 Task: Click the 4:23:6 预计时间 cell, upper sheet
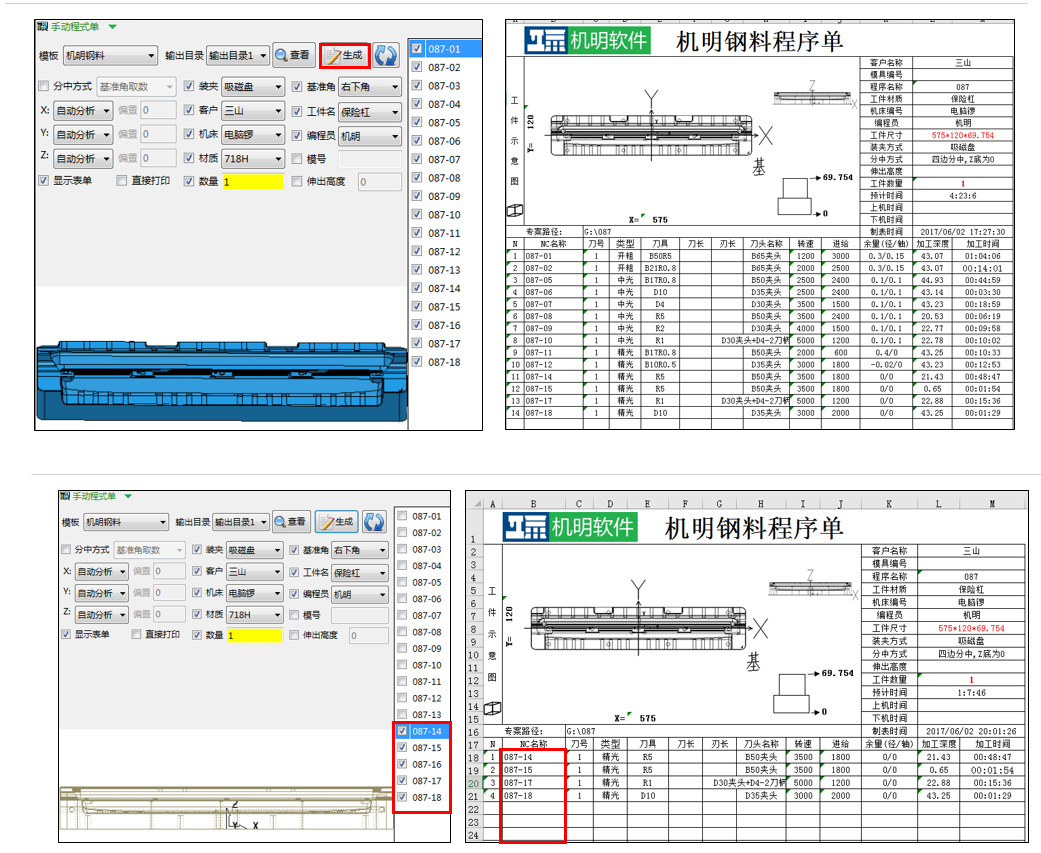pos(963,196)
